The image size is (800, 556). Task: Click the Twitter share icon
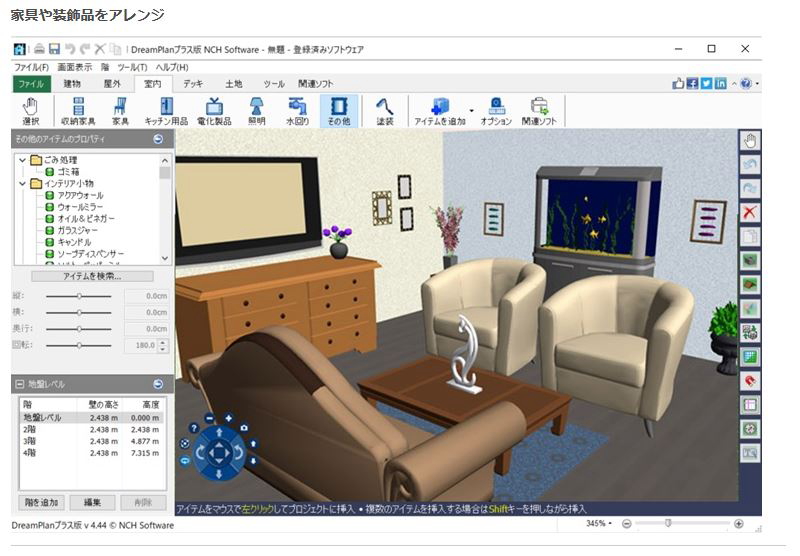point(706,83)
